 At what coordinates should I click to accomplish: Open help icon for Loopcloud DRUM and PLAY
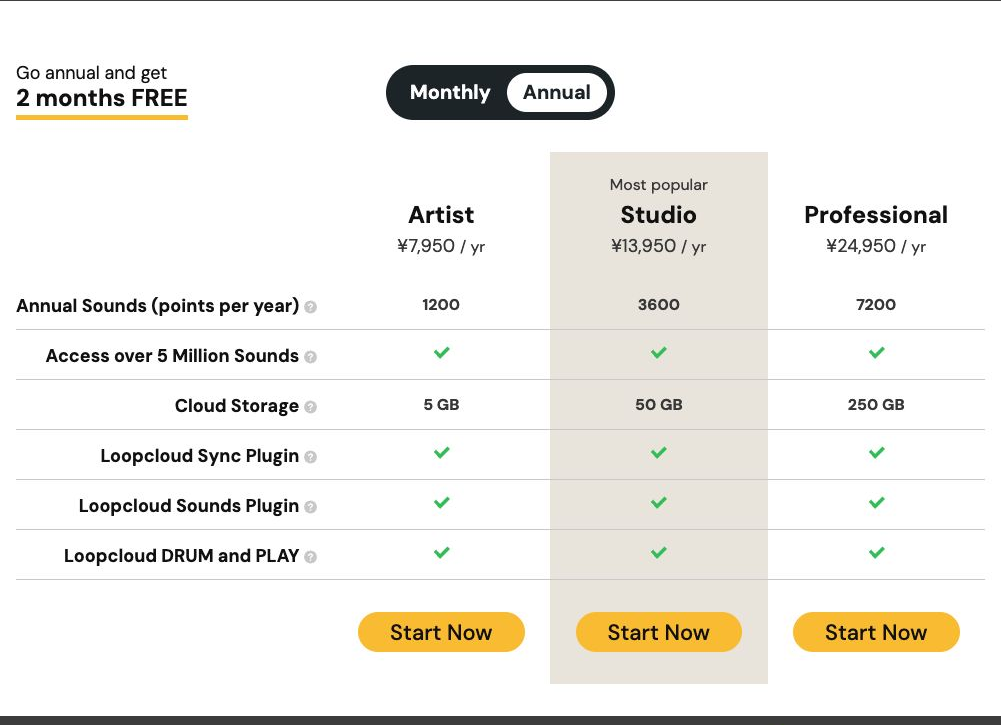click(x=310, y=557)
